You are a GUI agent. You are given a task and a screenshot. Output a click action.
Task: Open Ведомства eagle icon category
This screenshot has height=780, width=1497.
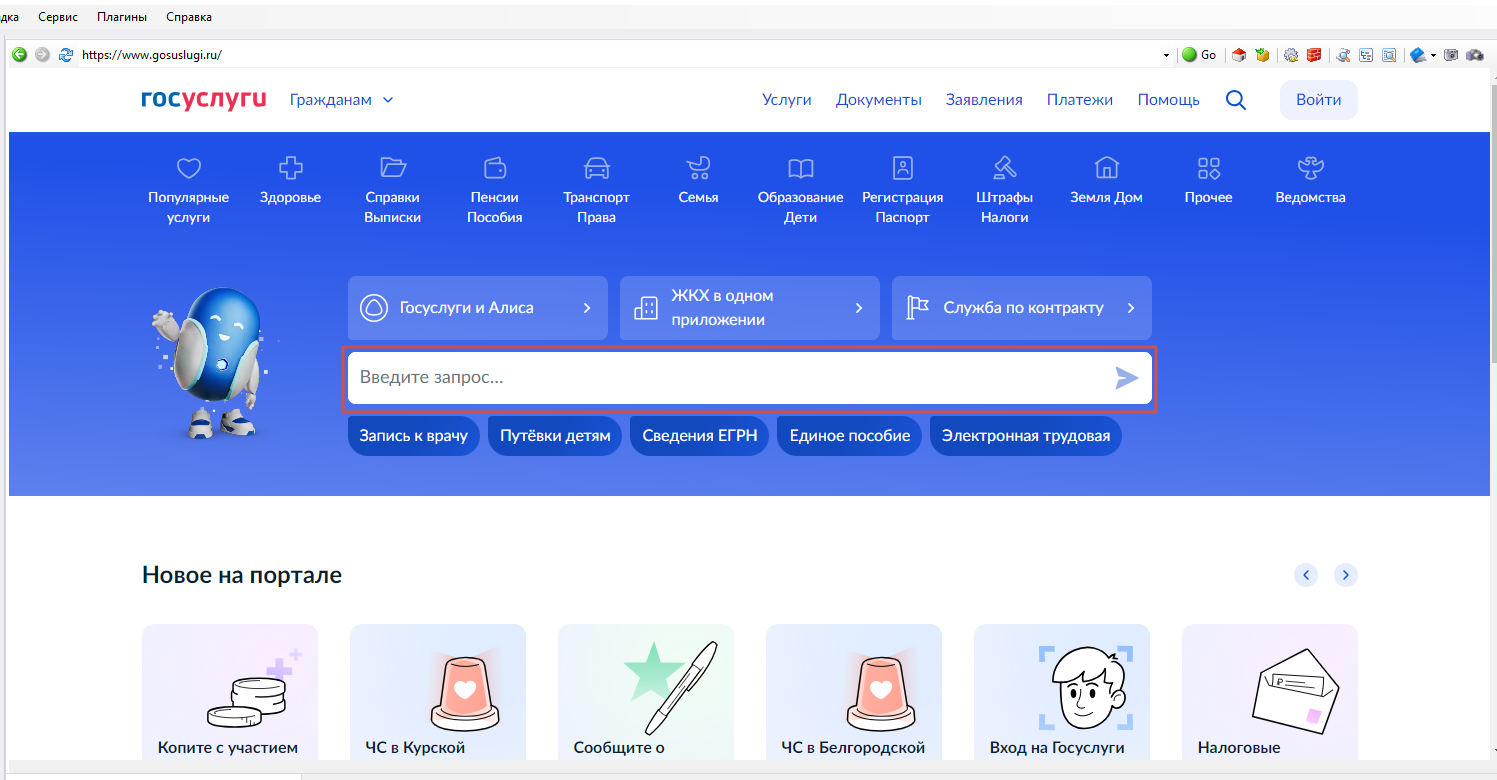coord(1311,180)
